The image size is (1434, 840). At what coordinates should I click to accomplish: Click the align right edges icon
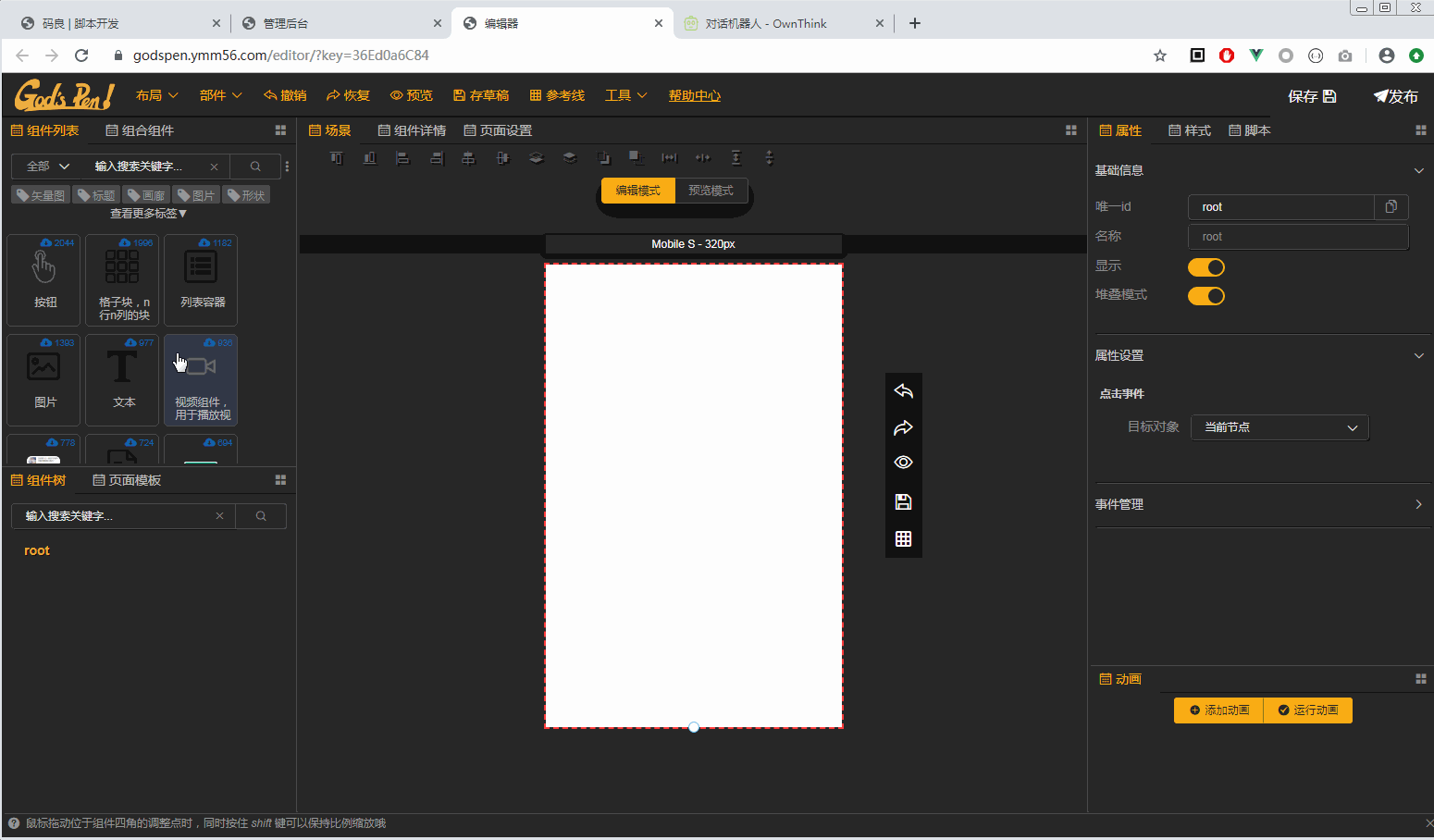tap(437, 158)
